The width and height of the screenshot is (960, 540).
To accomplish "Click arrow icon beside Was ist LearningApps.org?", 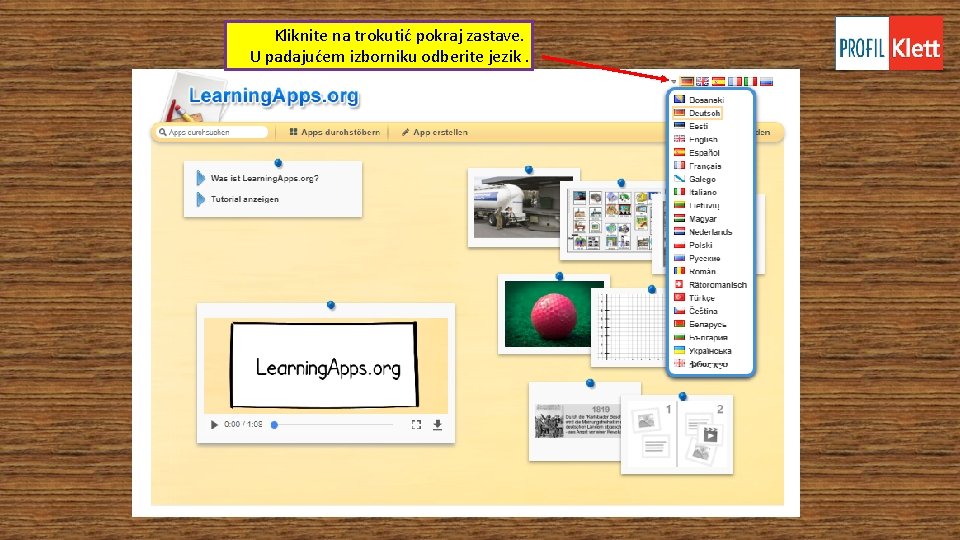I will [200, 178].
